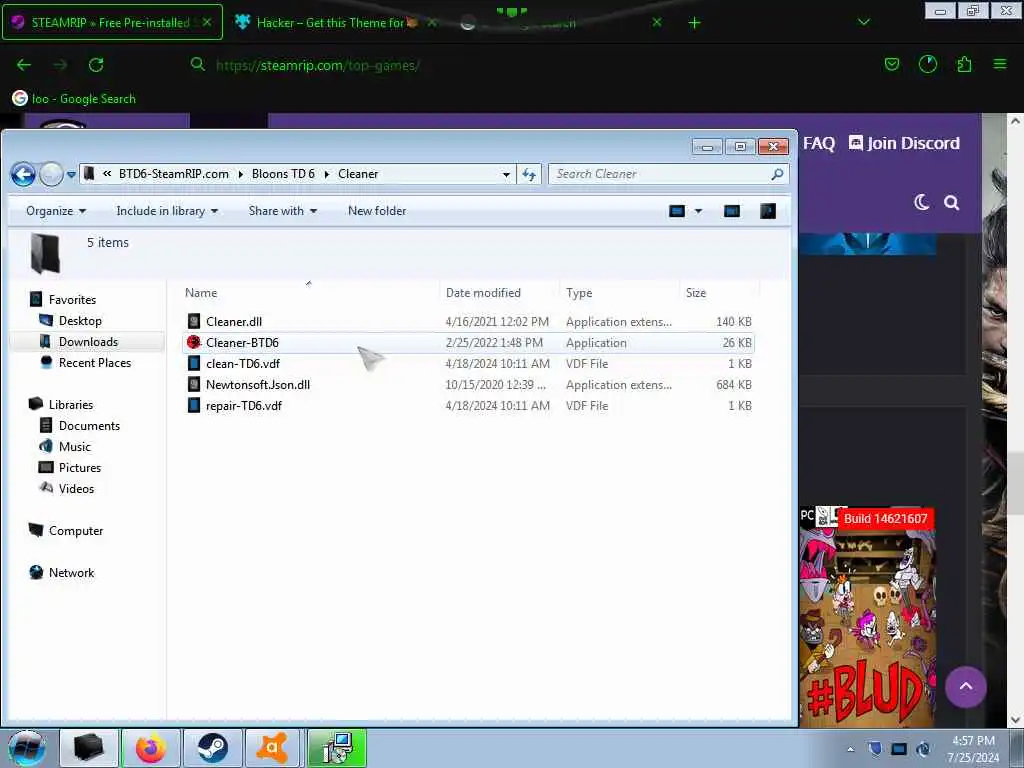This screenshot has height=768, width=1024.
Task: Switch to the STEAMRIP browser tab
Action: pos(111,22)
